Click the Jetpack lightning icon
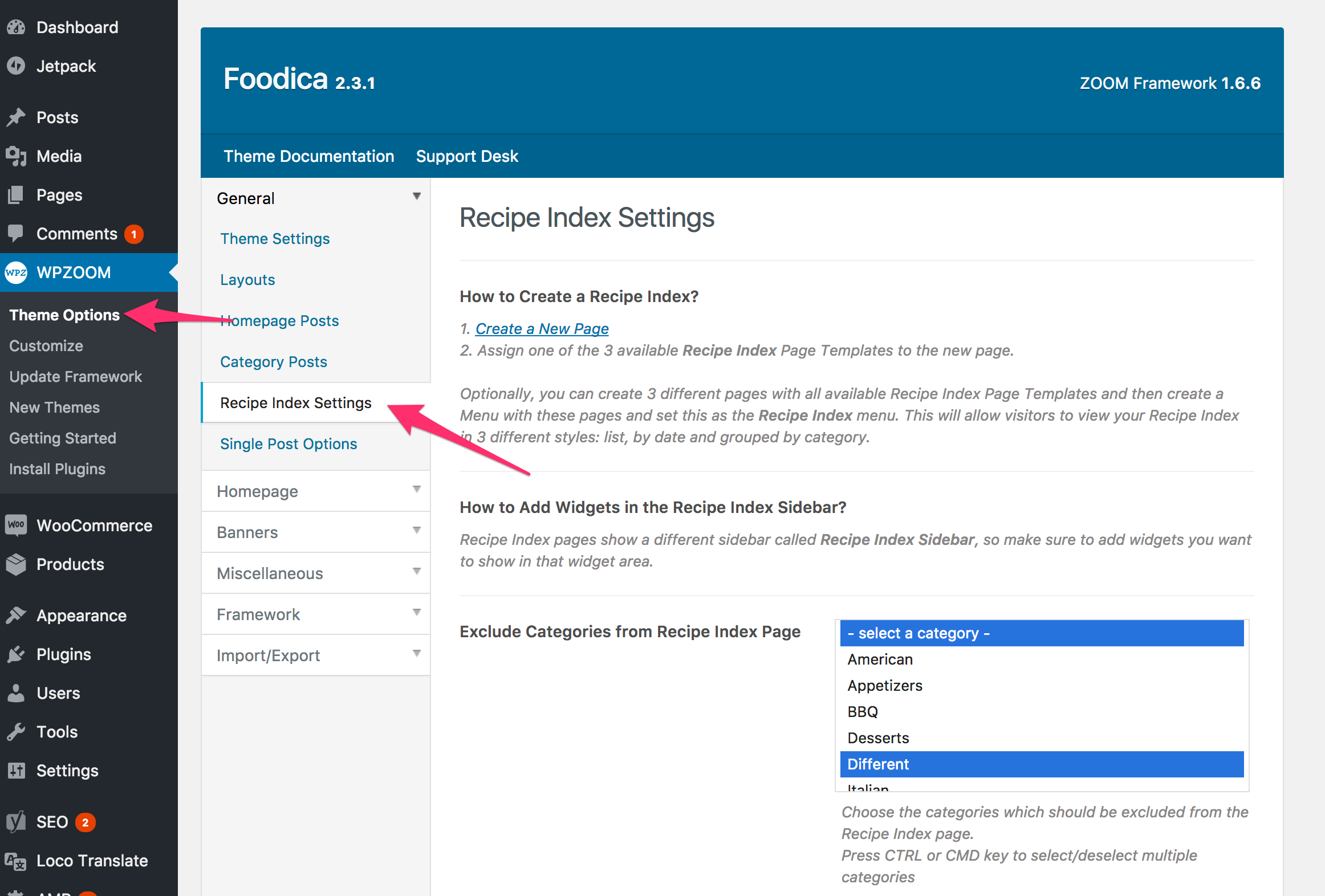Image resolution: width=1325 pixels, height=896 pixels. click(x=17, y=66)
